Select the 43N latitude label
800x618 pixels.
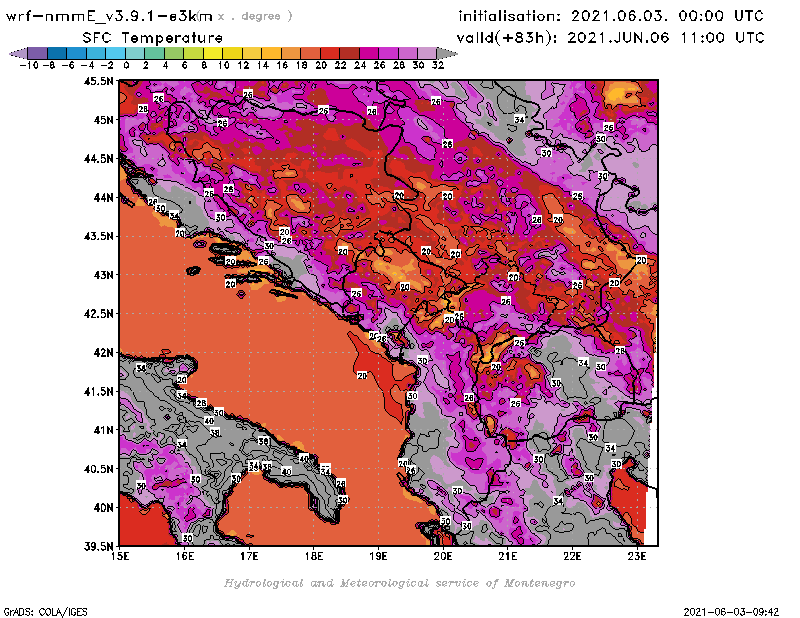pyautogui.click(x=103, y=275)
